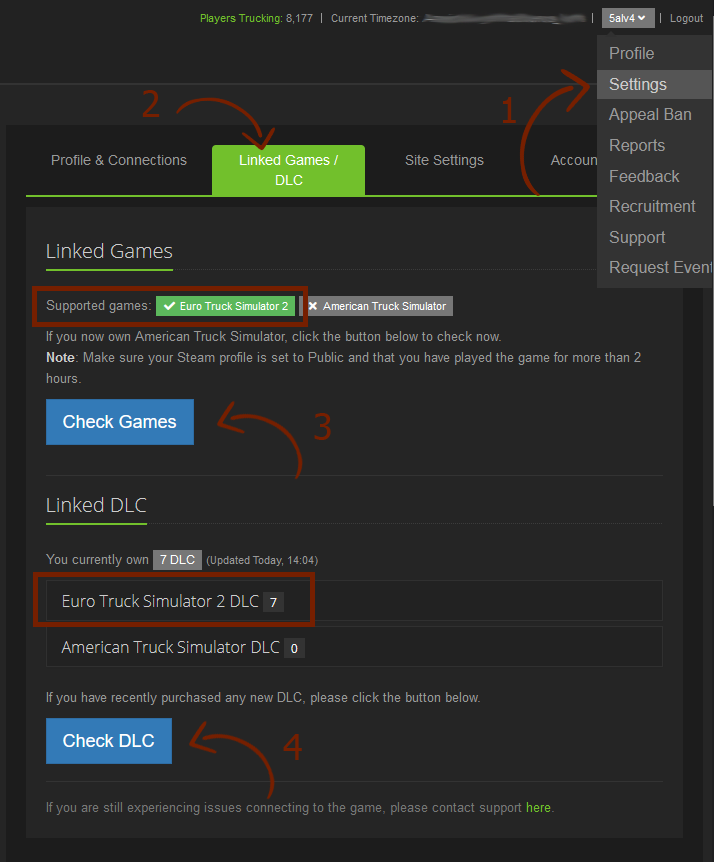714x862 pixels.
Task: Click the '7' badge next to ETS2 DLC
Action: [x=273, y=602]
